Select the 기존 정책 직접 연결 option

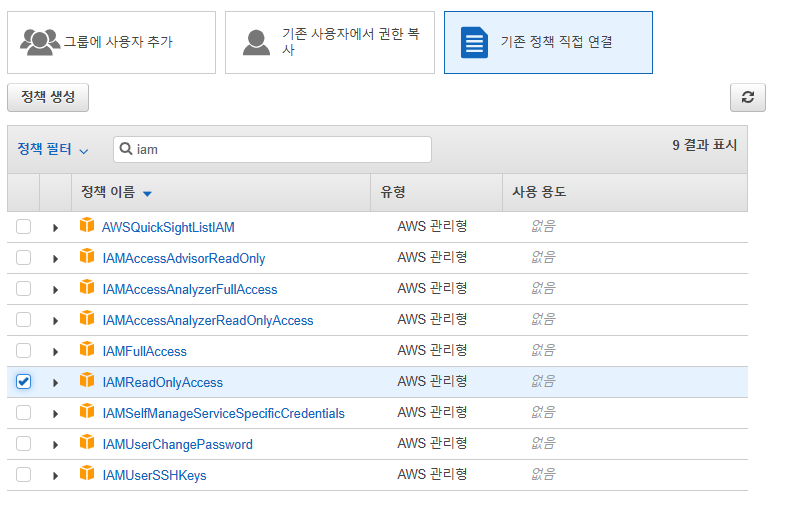(x=548, y=42)
